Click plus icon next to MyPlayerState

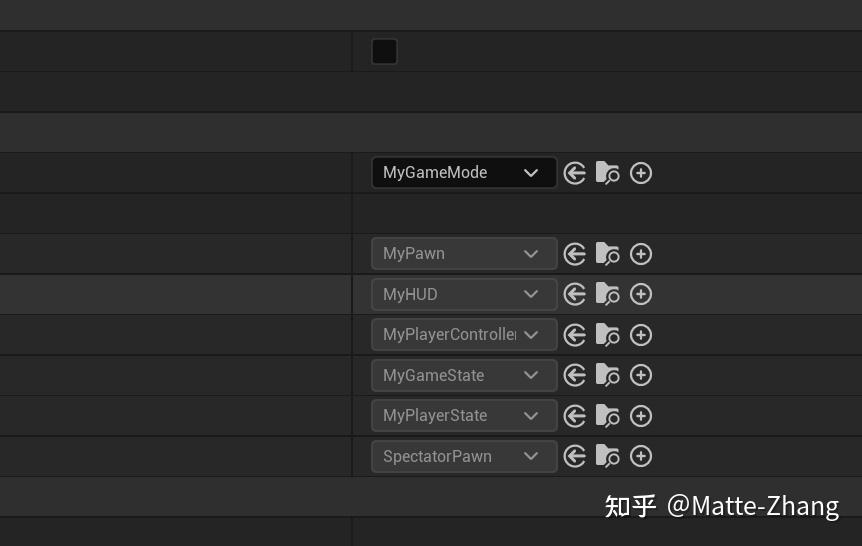click(x=641, y=416)
